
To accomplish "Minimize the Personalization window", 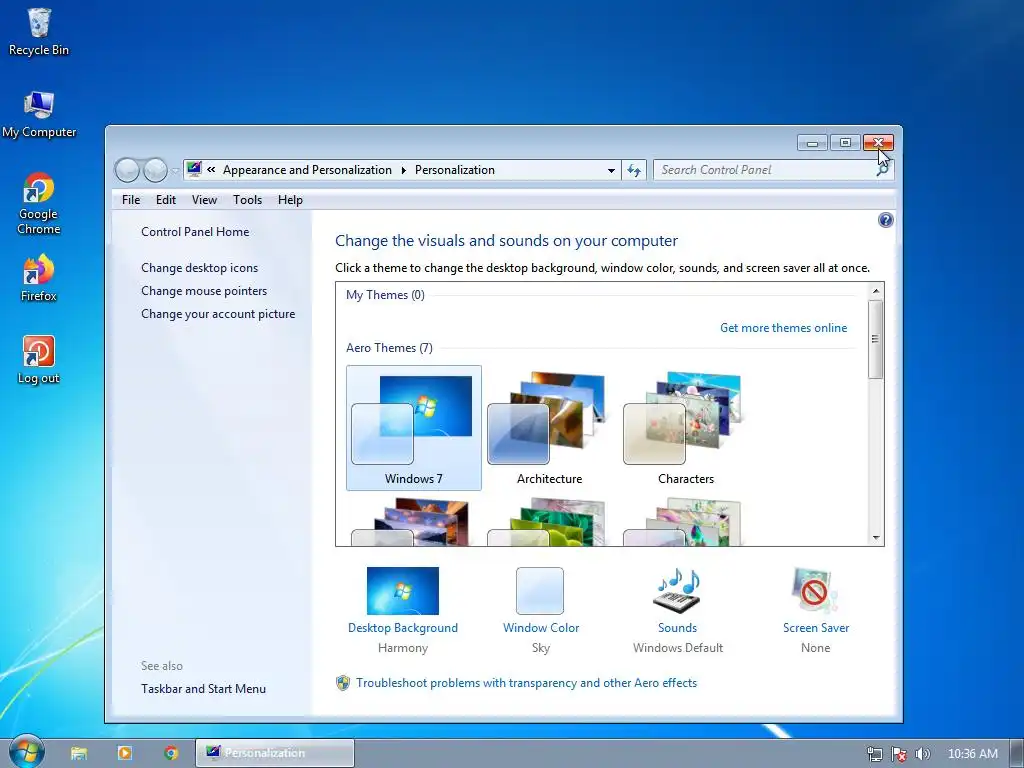I will (x=812, y=143).
